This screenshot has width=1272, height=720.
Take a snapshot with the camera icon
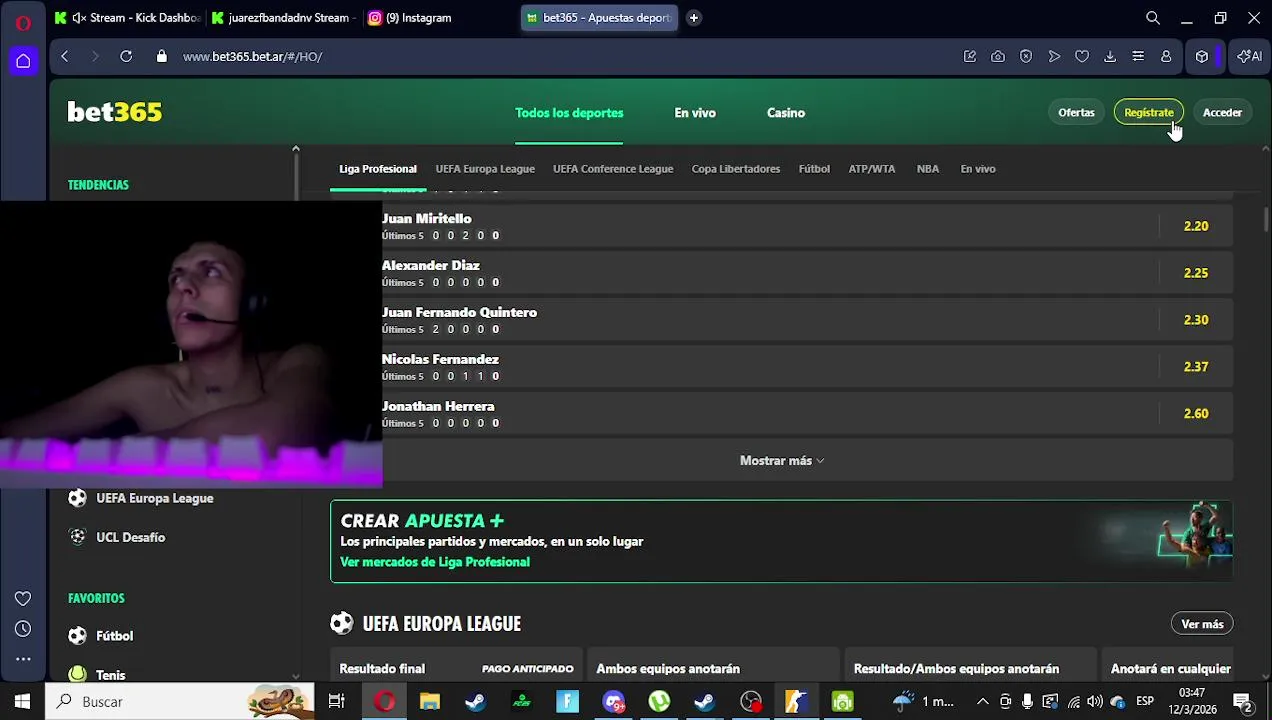(x=998, y=57)
